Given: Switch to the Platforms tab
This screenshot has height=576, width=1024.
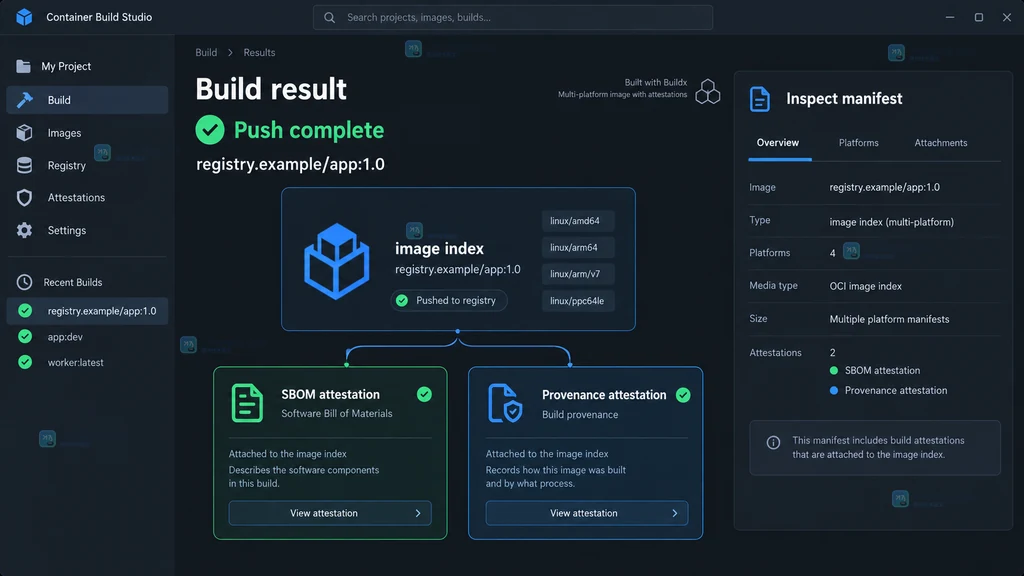Looking at the screenshot, I should pyautogui.click(x=858, y=142).
